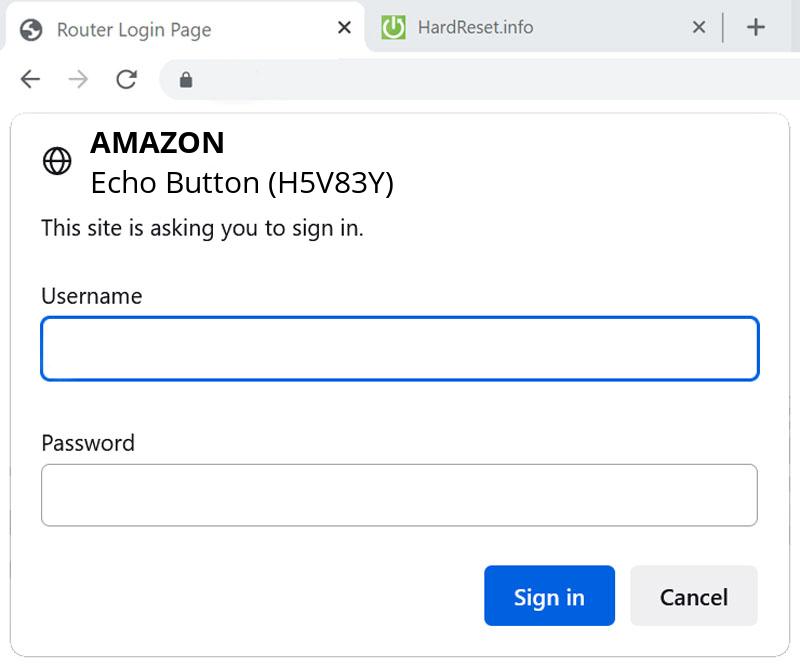This screenshot has height=667, width=800.
Task: Dismiss the dialog with Cancel
Action: point(694,596)
